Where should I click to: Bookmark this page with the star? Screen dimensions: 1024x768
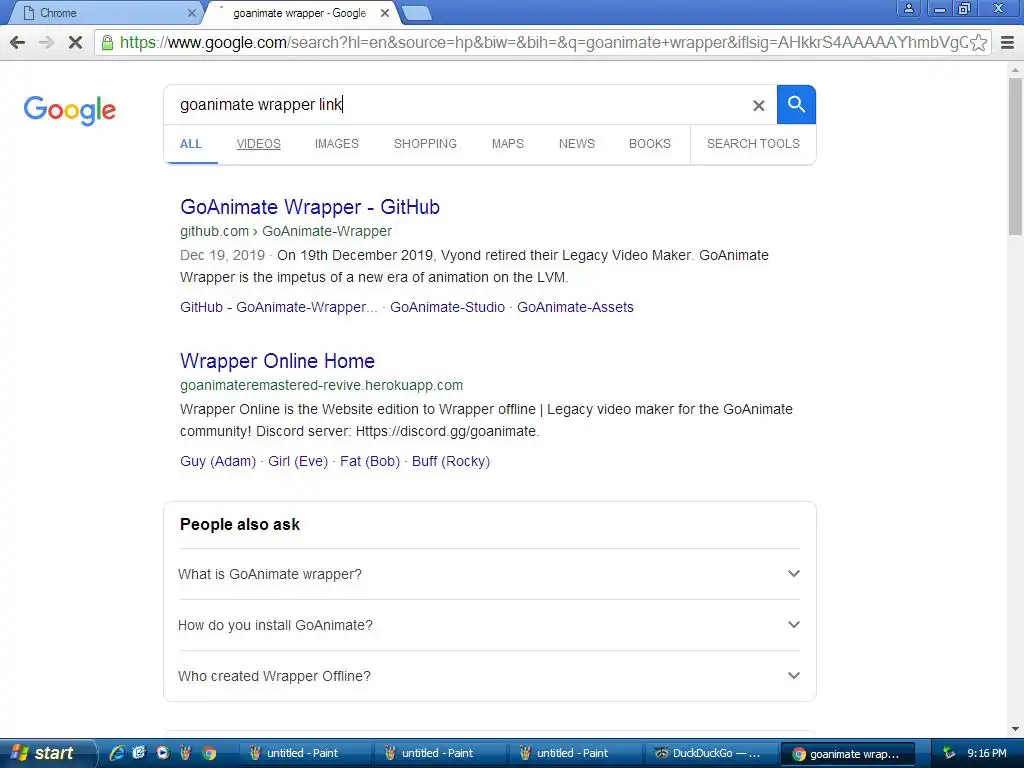coord(978,43)
